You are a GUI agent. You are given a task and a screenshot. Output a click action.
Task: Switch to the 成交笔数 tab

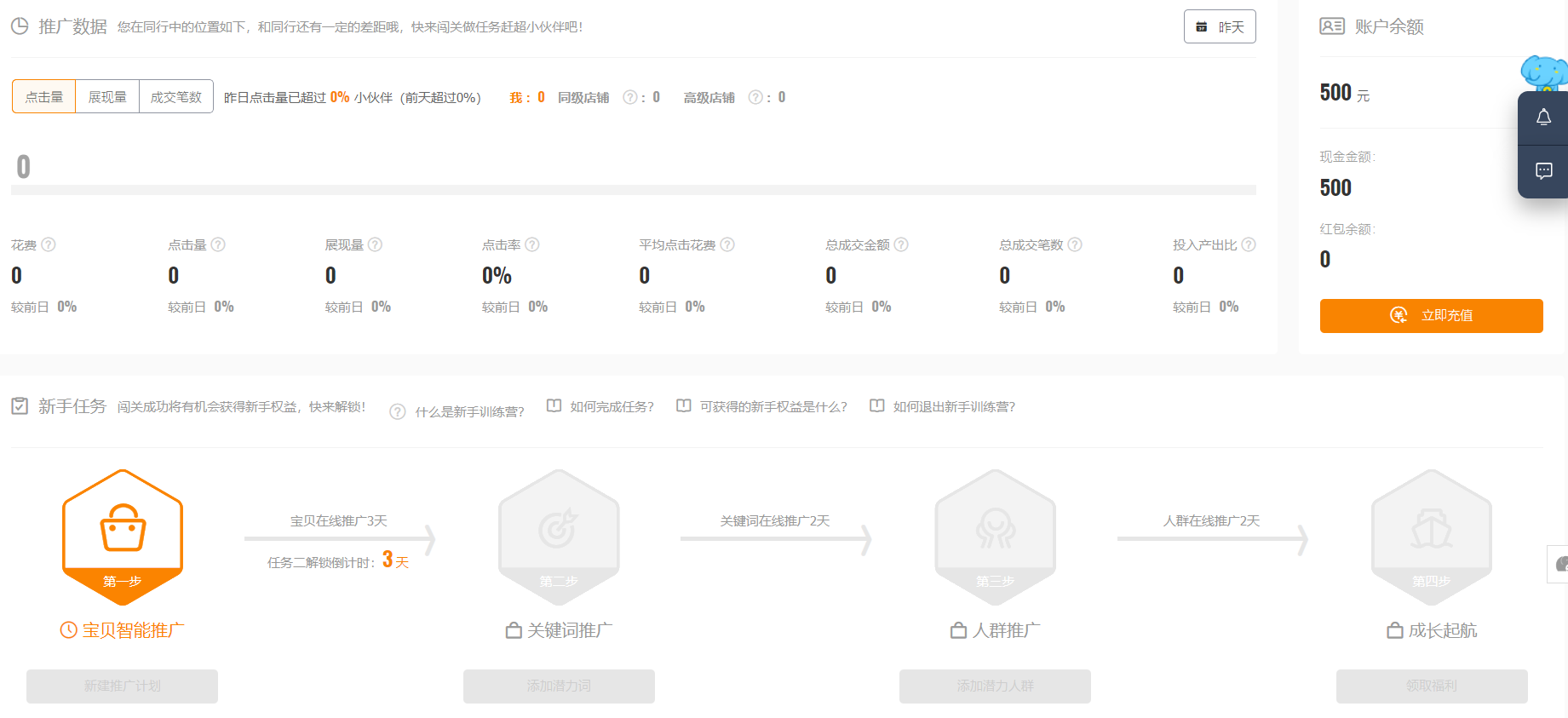click(176, 96)
